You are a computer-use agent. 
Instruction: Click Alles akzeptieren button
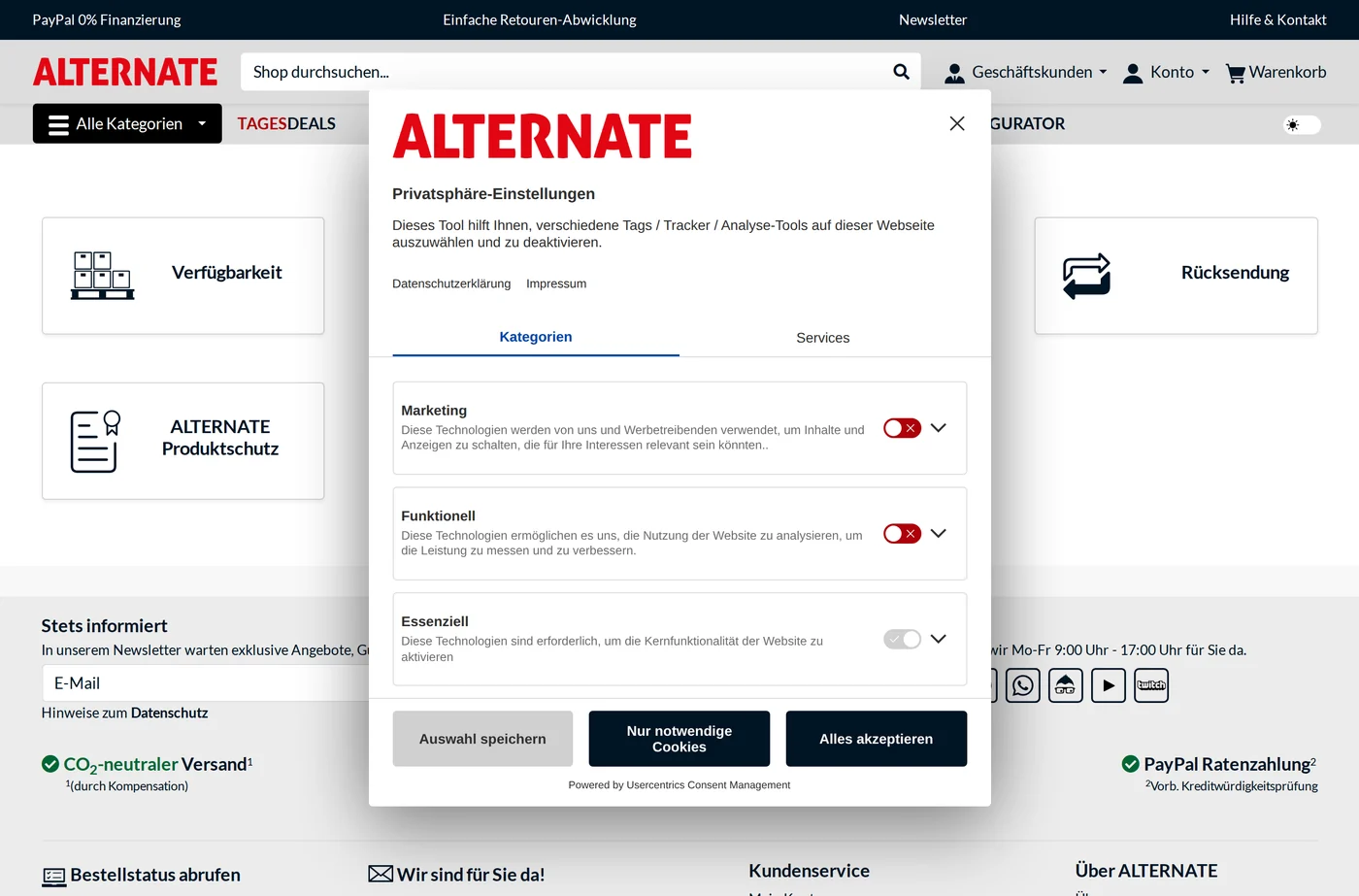pyautogui.click(x=877, y=739)
